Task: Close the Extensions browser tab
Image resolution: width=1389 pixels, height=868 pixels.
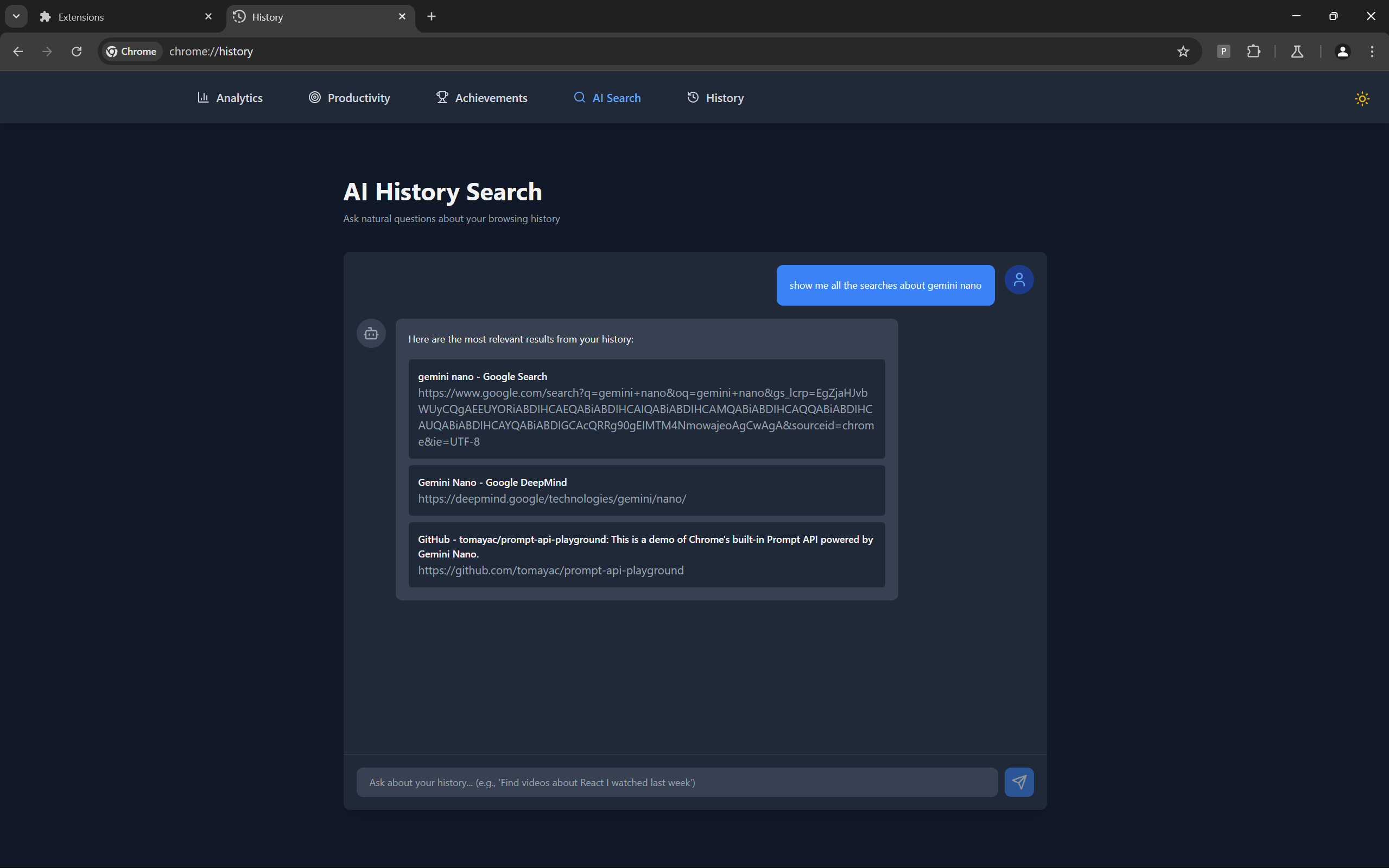Action: [x=208, y=17]
